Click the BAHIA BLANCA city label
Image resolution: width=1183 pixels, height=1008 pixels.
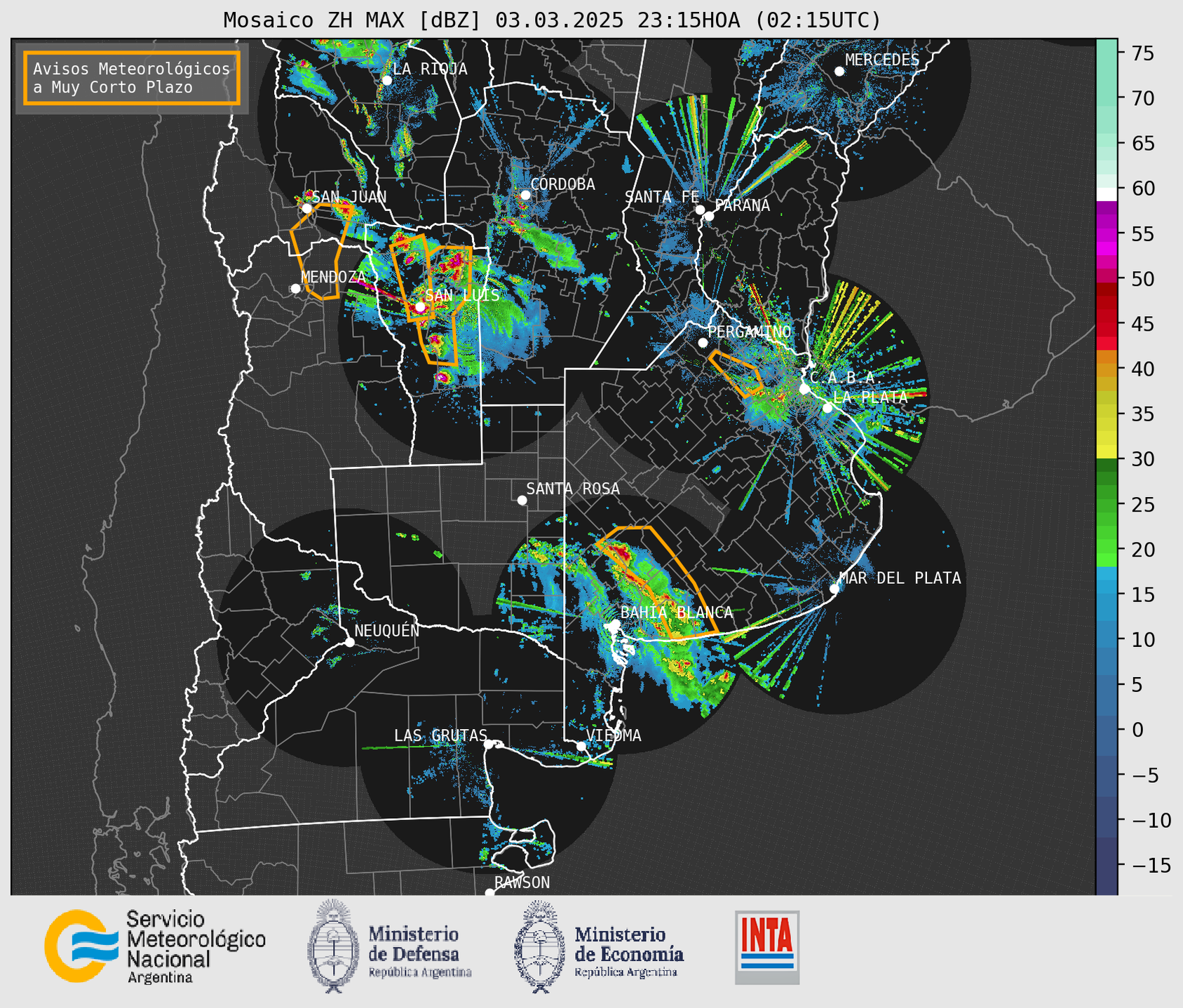677,613
